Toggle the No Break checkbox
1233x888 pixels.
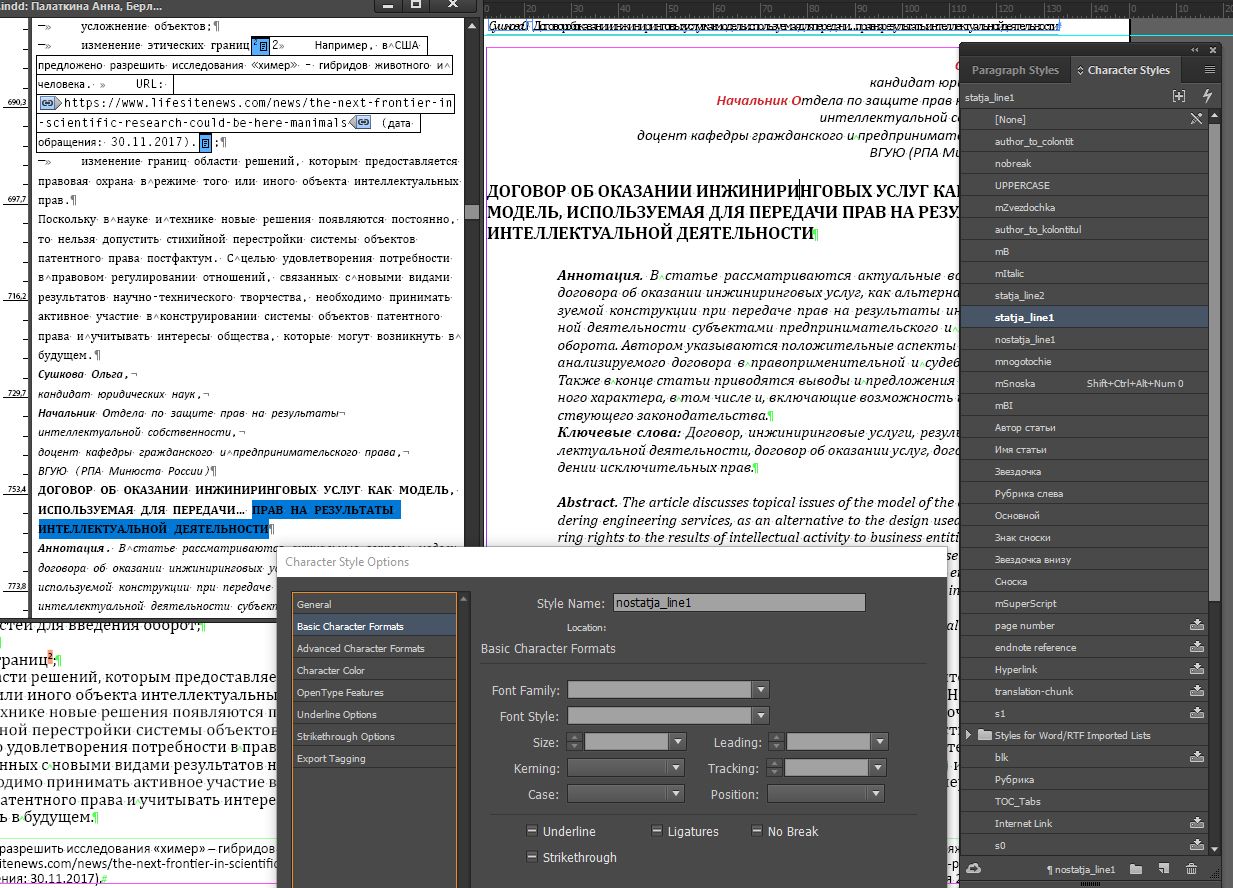click(x=757, y=831)
